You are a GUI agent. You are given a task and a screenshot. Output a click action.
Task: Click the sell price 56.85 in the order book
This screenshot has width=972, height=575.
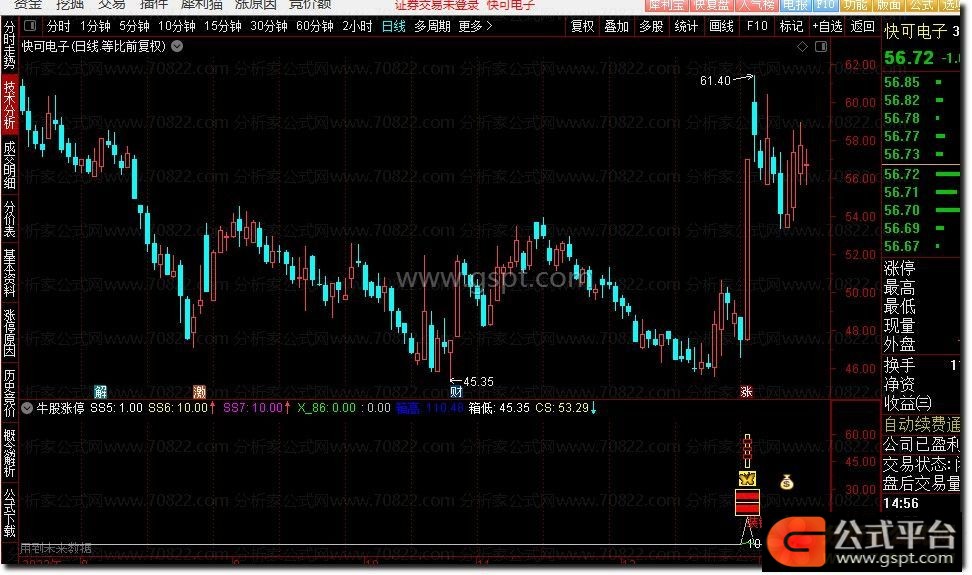click(x=902, y=82)
